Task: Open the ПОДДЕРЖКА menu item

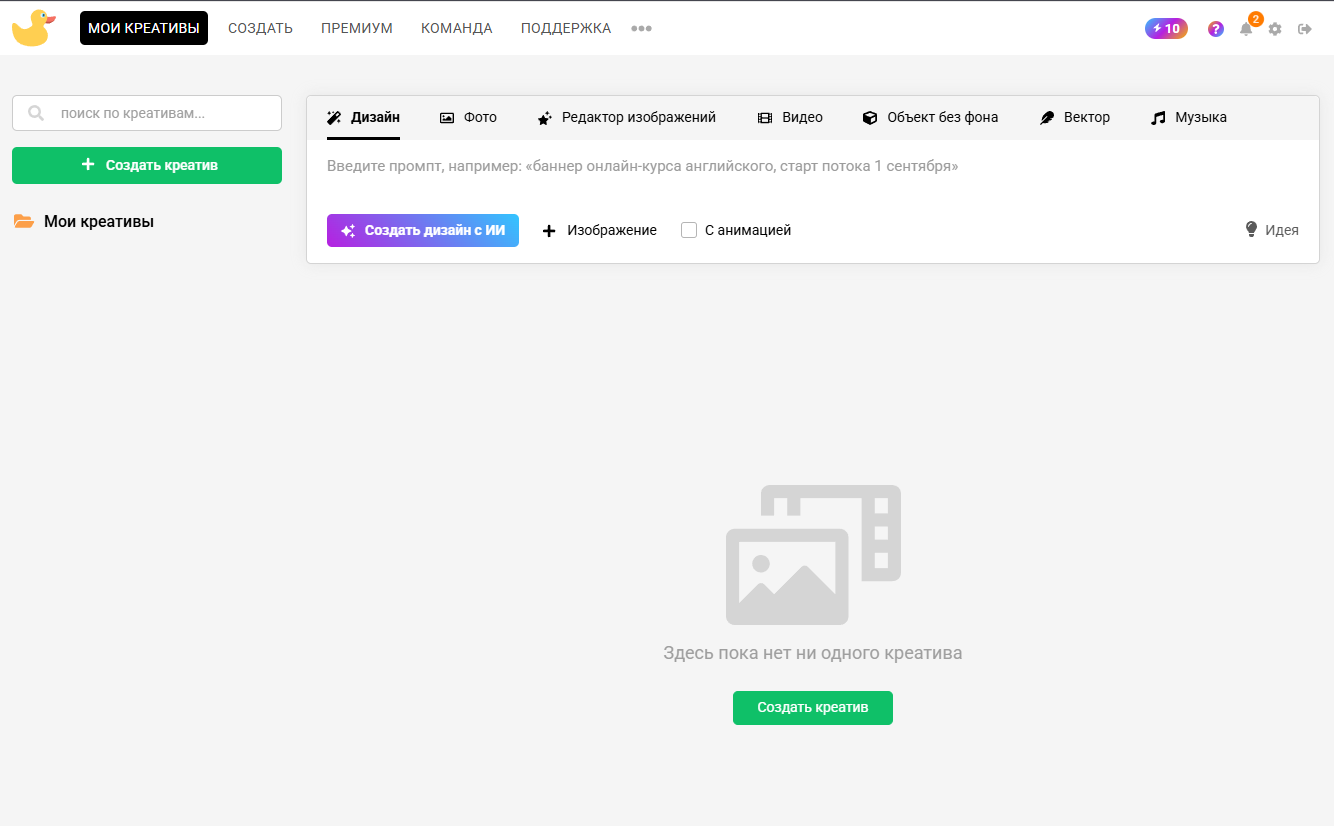Action: point(566,28)
